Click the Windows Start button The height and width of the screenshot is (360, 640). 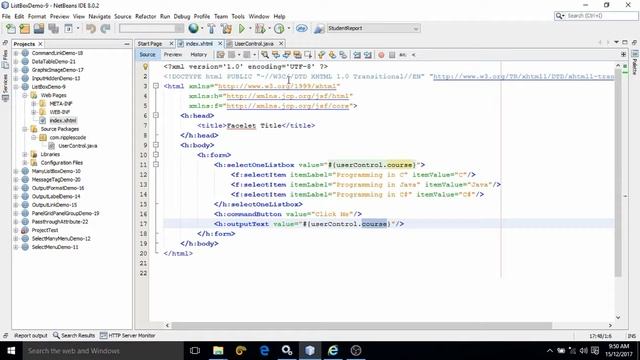click(x=11, y=351)
